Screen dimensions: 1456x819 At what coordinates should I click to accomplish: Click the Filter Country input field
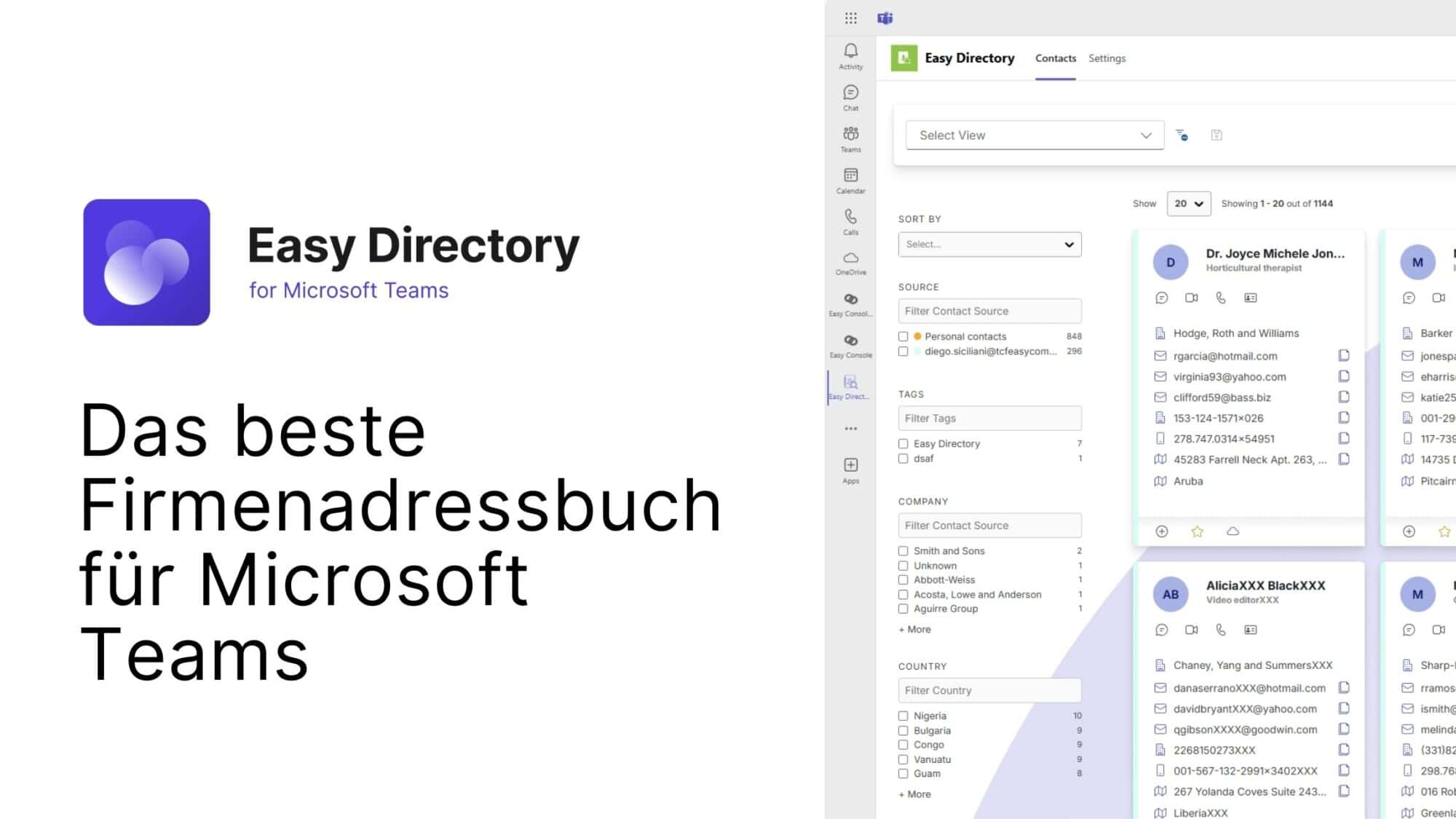point(989,690)
